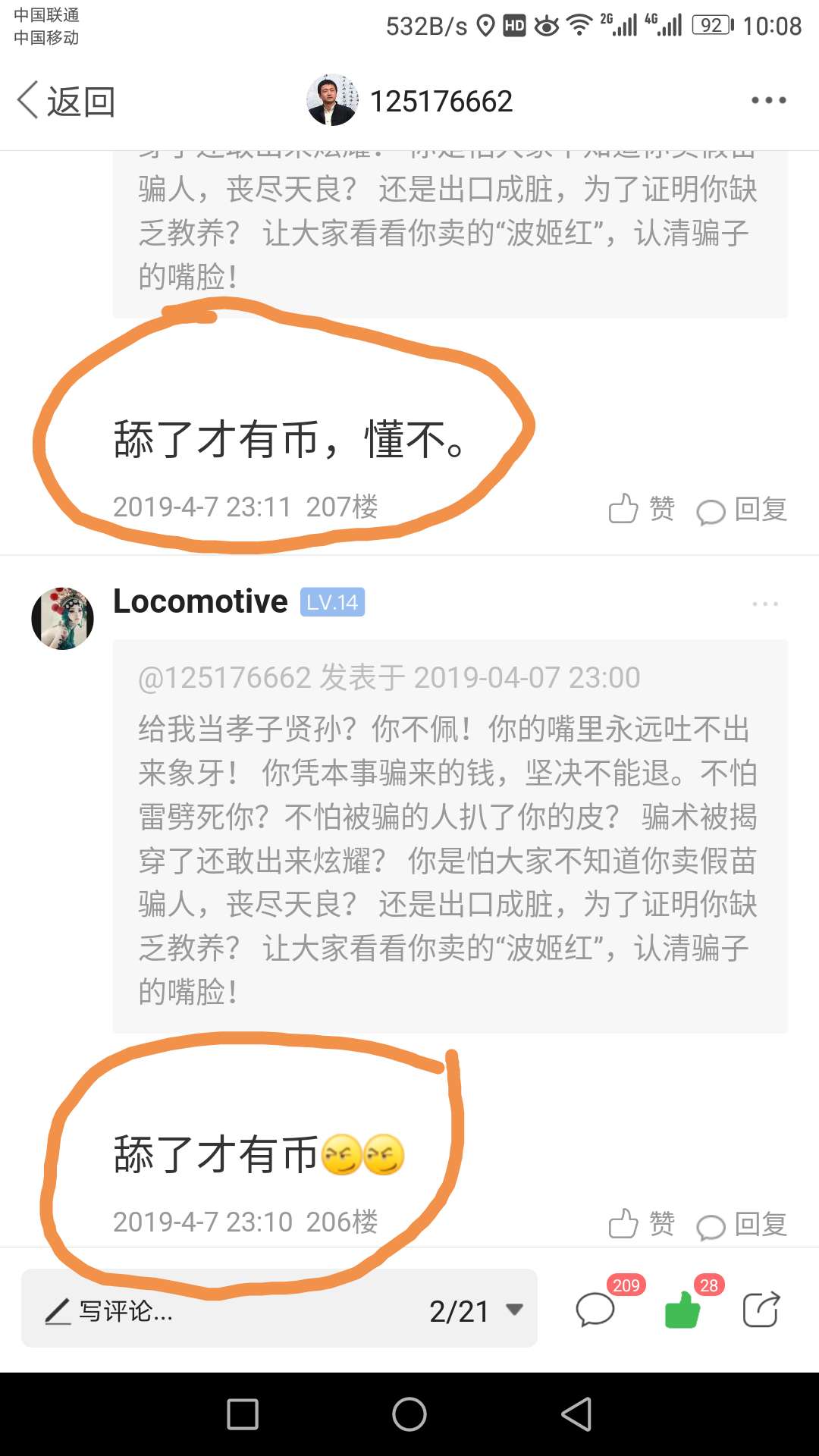Like the 206楼 comment with thumbs-up

(642, 1223)
